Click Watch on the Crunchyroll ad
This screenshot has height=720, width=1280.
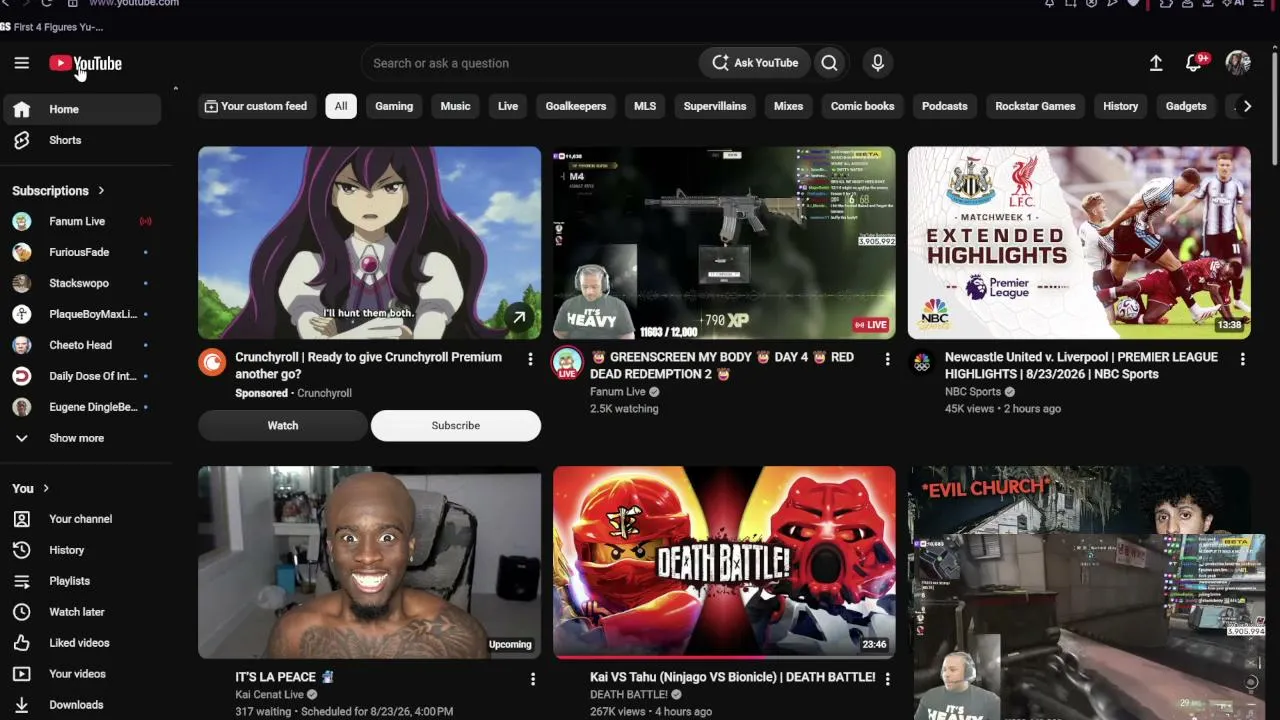click(283, 425)
